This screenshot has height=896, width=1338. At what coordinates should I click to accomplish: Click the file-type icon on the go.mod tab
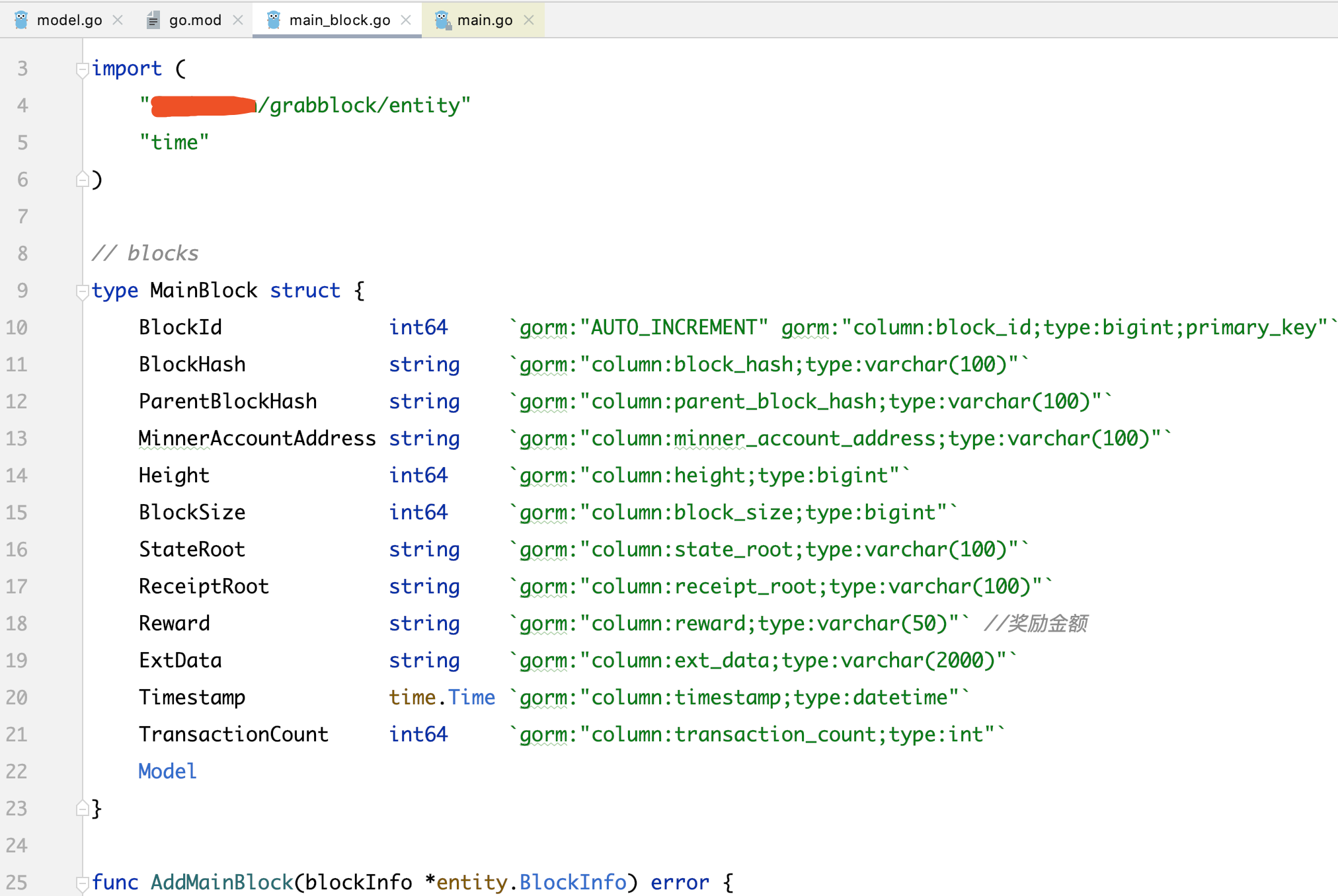tap(153, 20)
